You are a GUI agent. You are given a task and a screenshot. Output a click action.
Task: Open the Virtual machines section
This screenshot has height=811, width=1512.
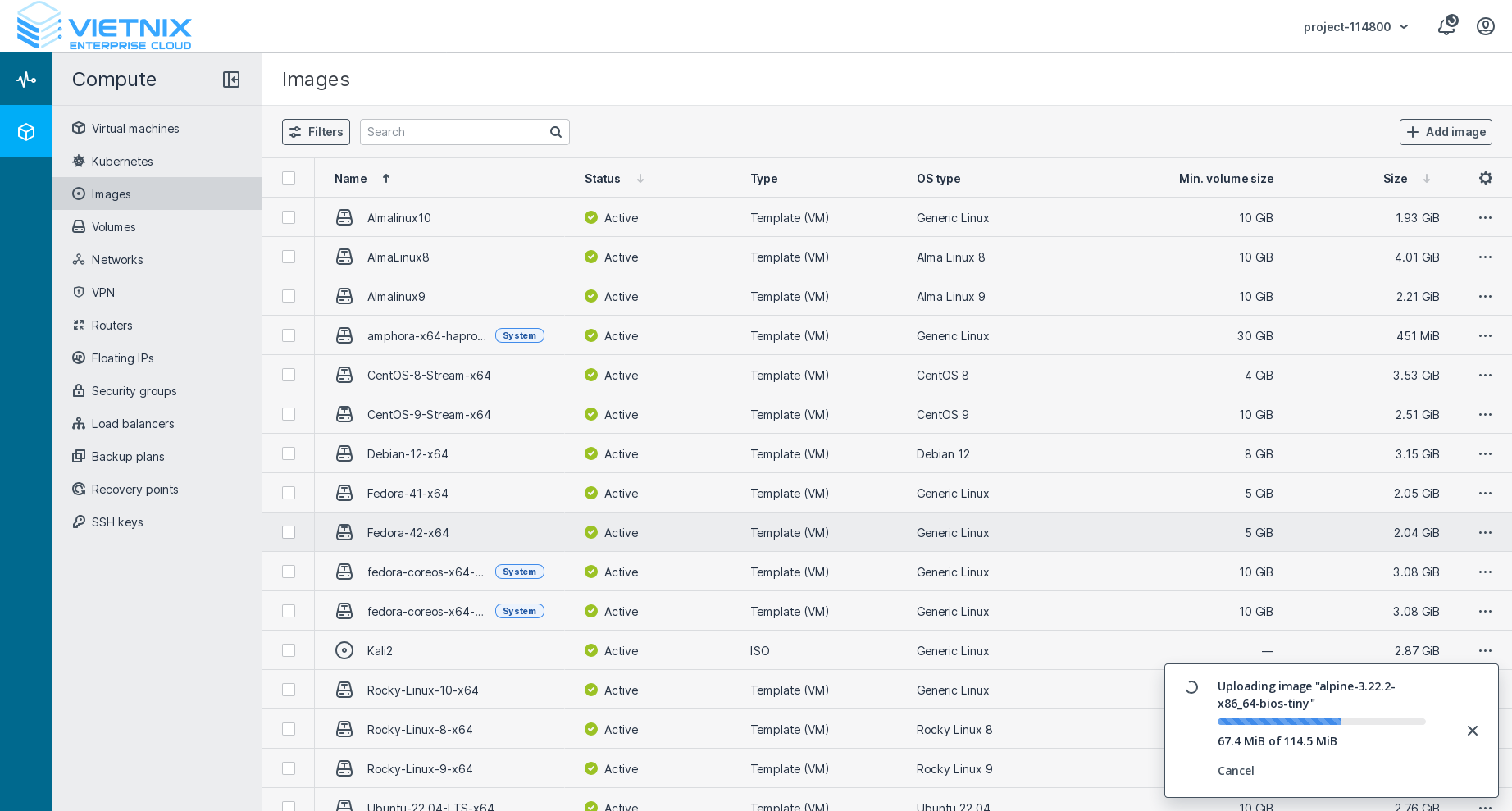[134, 129]
